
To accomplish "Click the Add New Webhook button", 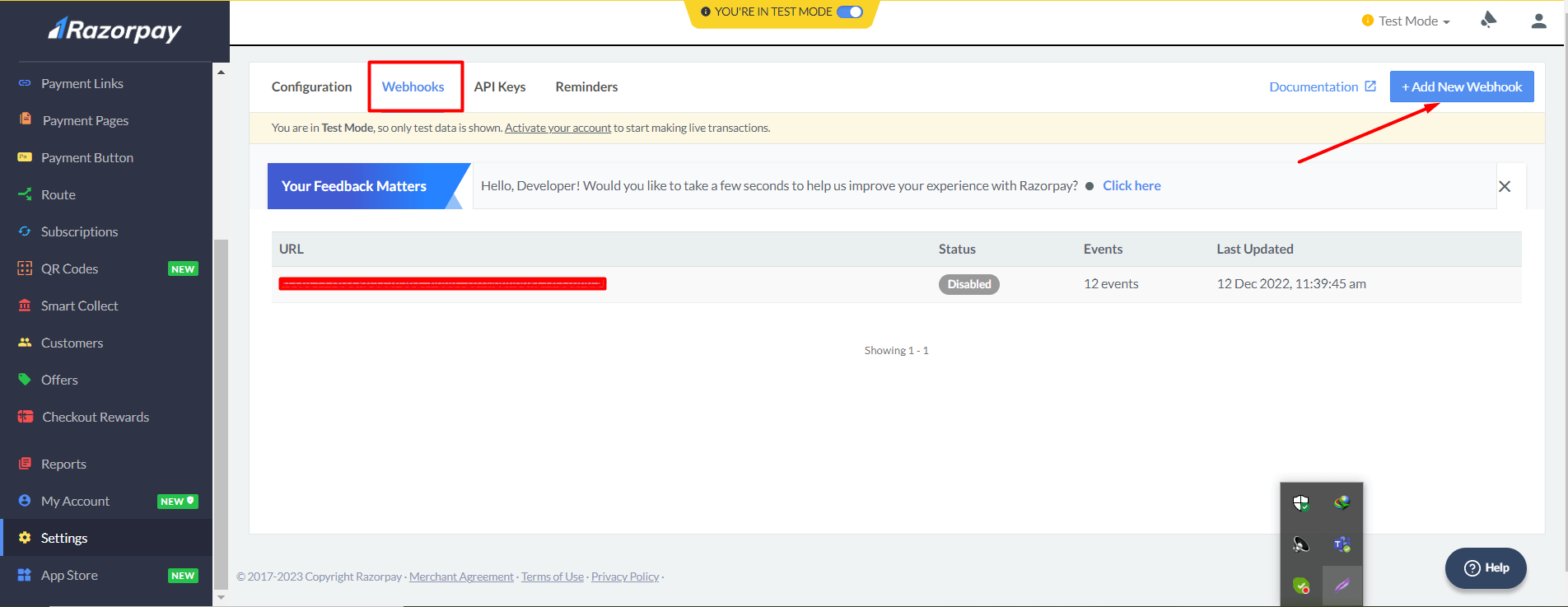I will tap(1461, 86).
